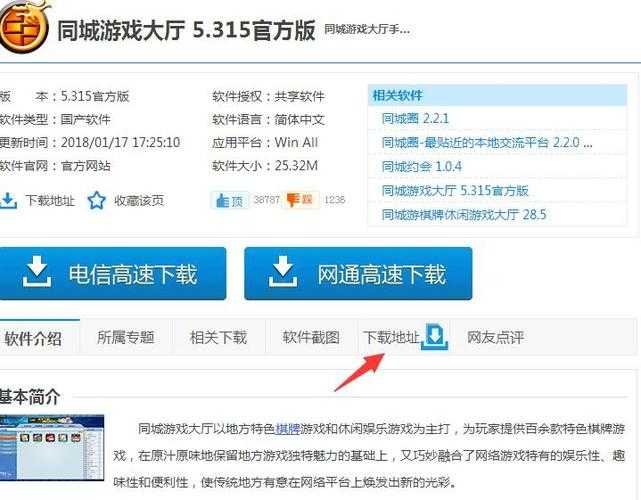This screenshot has height=500, width=641.
Task: Open related software 同城约会 1.0.4
Action: click(x=421, y=166)
